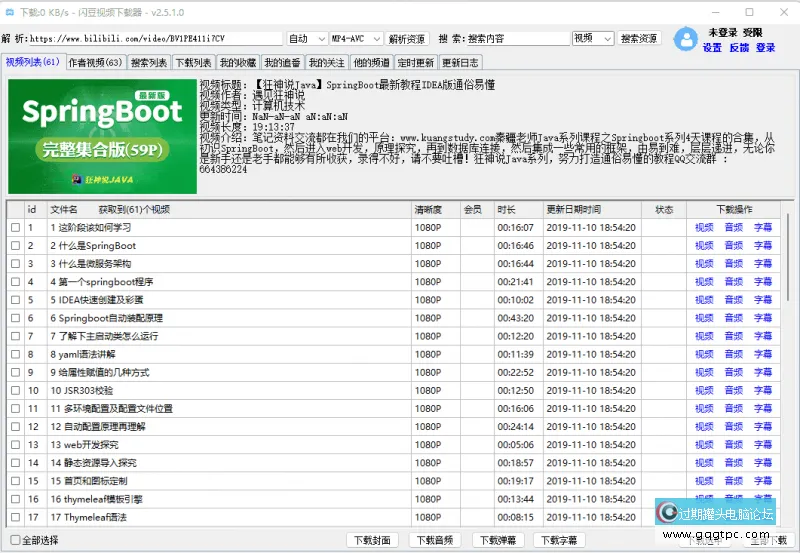This screenshot has width=800, height=553.
Task: Click the 下载弹幕 button
Action: click(x=497, y=540)
